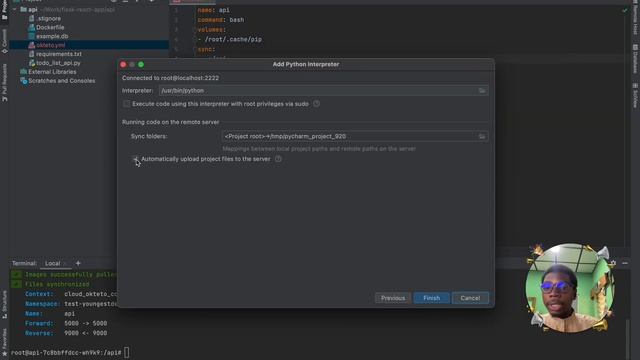The image size is (640, 360).
Task: Collapse the api project root folder
Action: coord(15,9)
